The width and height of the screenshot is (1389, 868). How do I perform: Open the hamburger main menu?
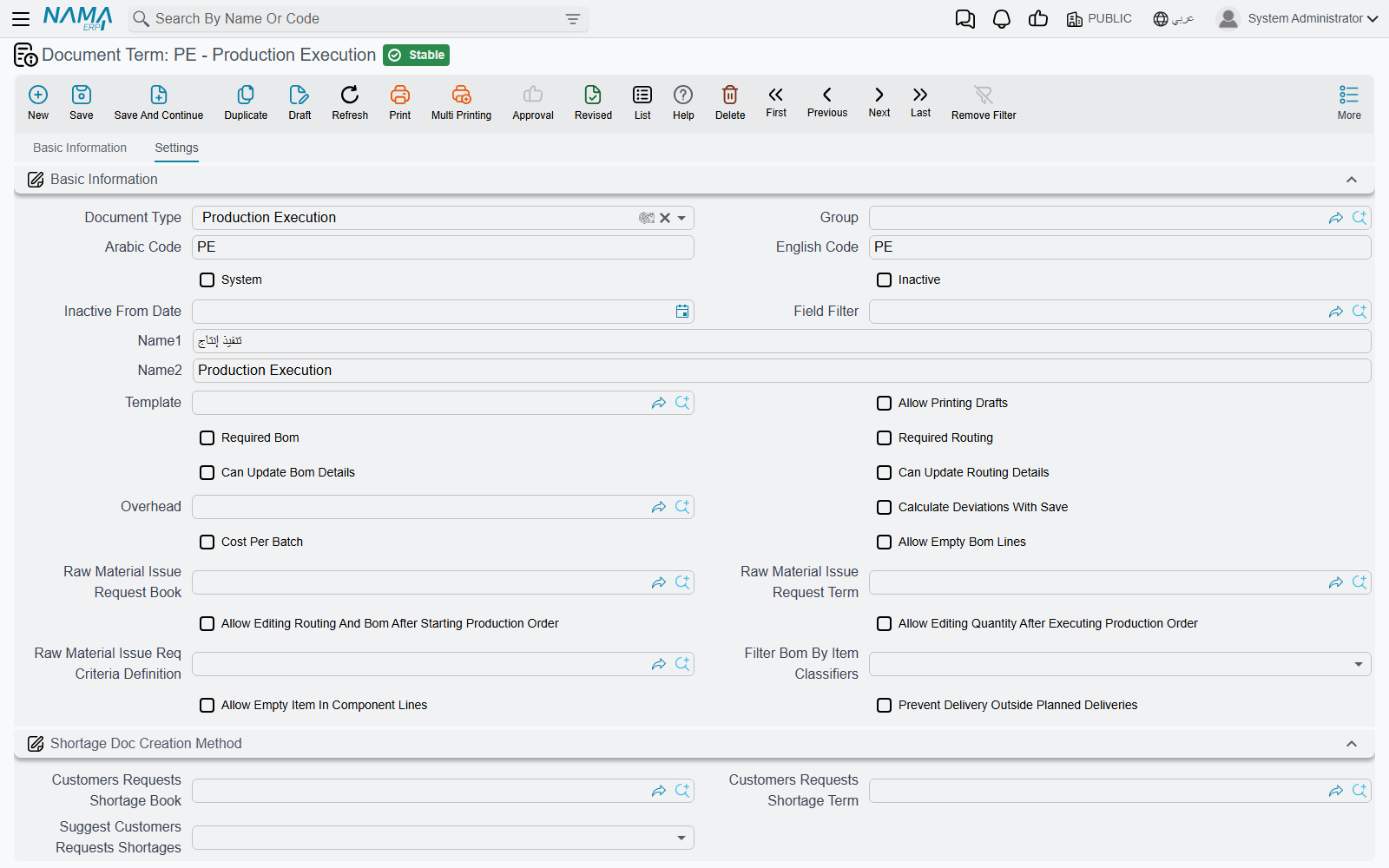click(21, 18)
